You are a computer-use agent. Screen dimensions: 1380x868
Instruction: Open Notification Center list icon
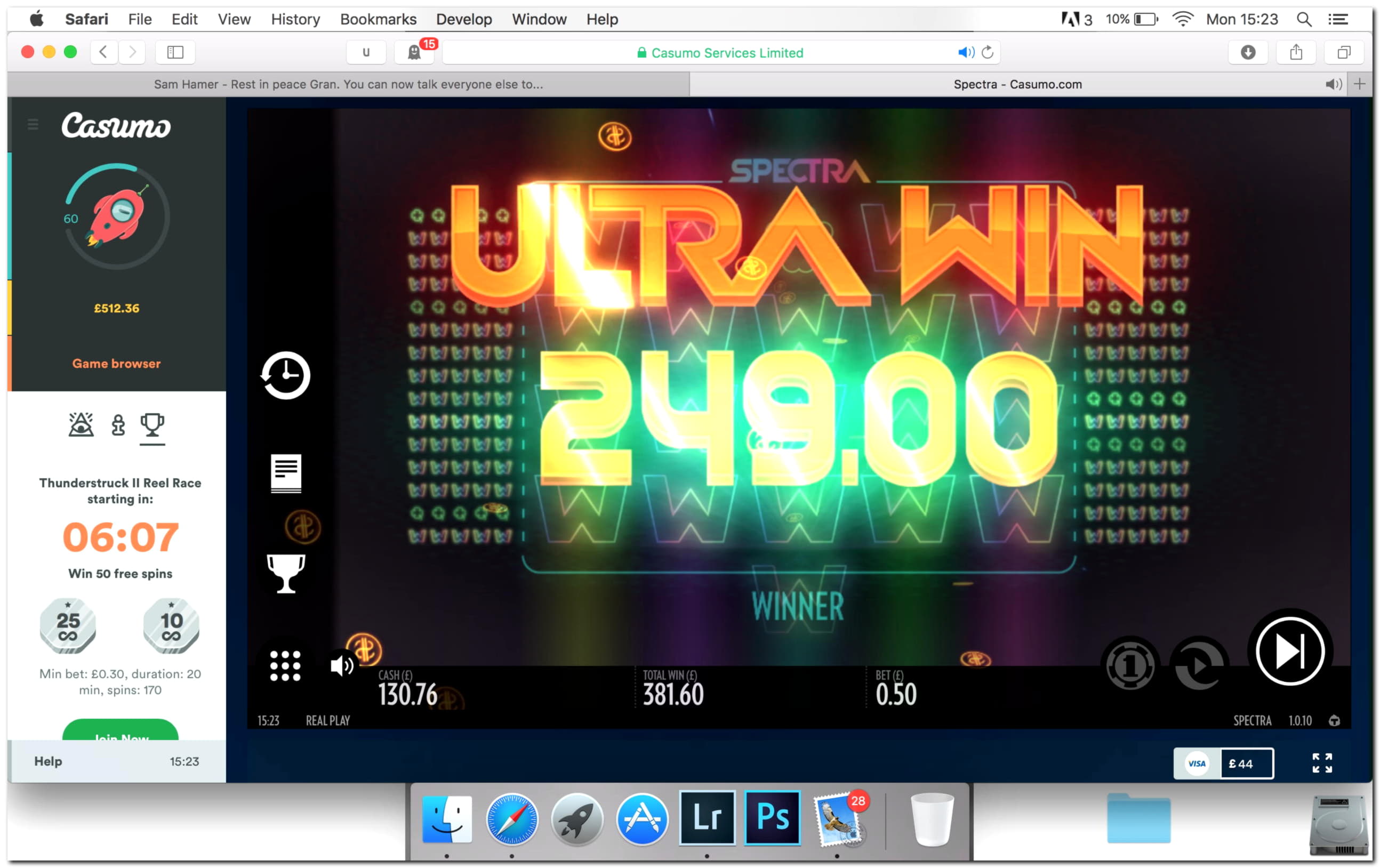[x=1337, y=19]
